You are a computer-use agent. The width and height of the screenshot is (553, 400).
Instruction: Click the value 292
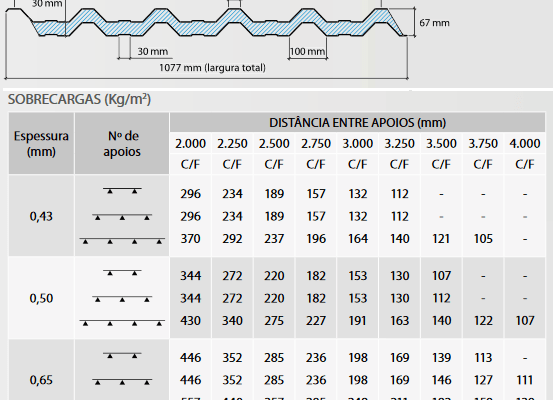pyautogui.click(x=232, y=239)
